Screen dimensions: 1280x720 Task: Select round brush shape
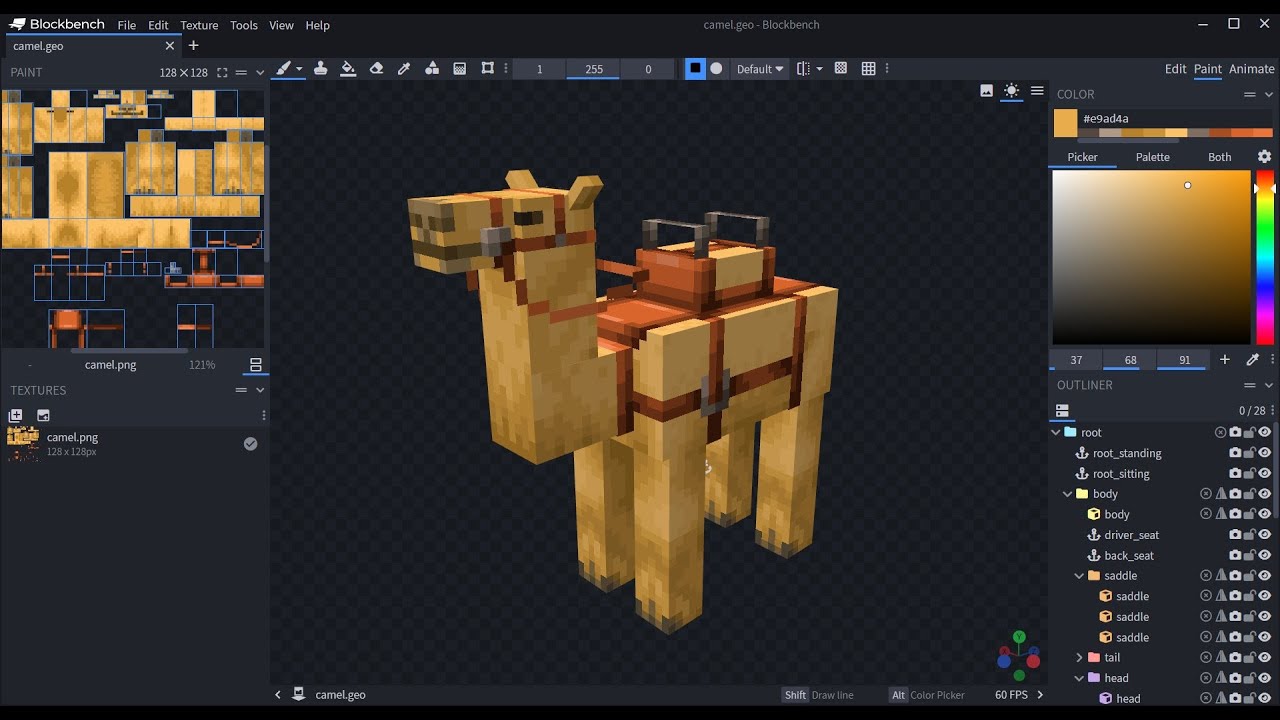click(716, 69)
